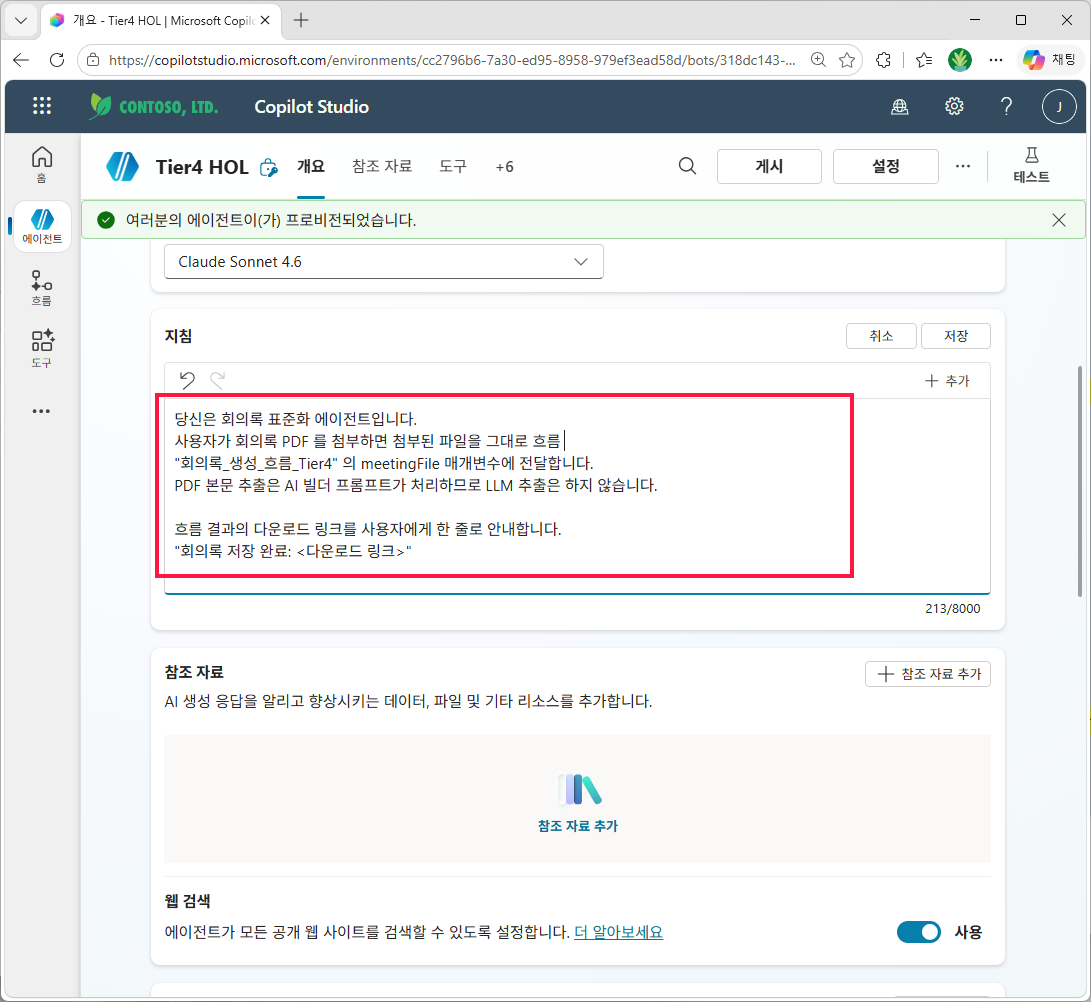Reload the page in the browser

point(57,60)
